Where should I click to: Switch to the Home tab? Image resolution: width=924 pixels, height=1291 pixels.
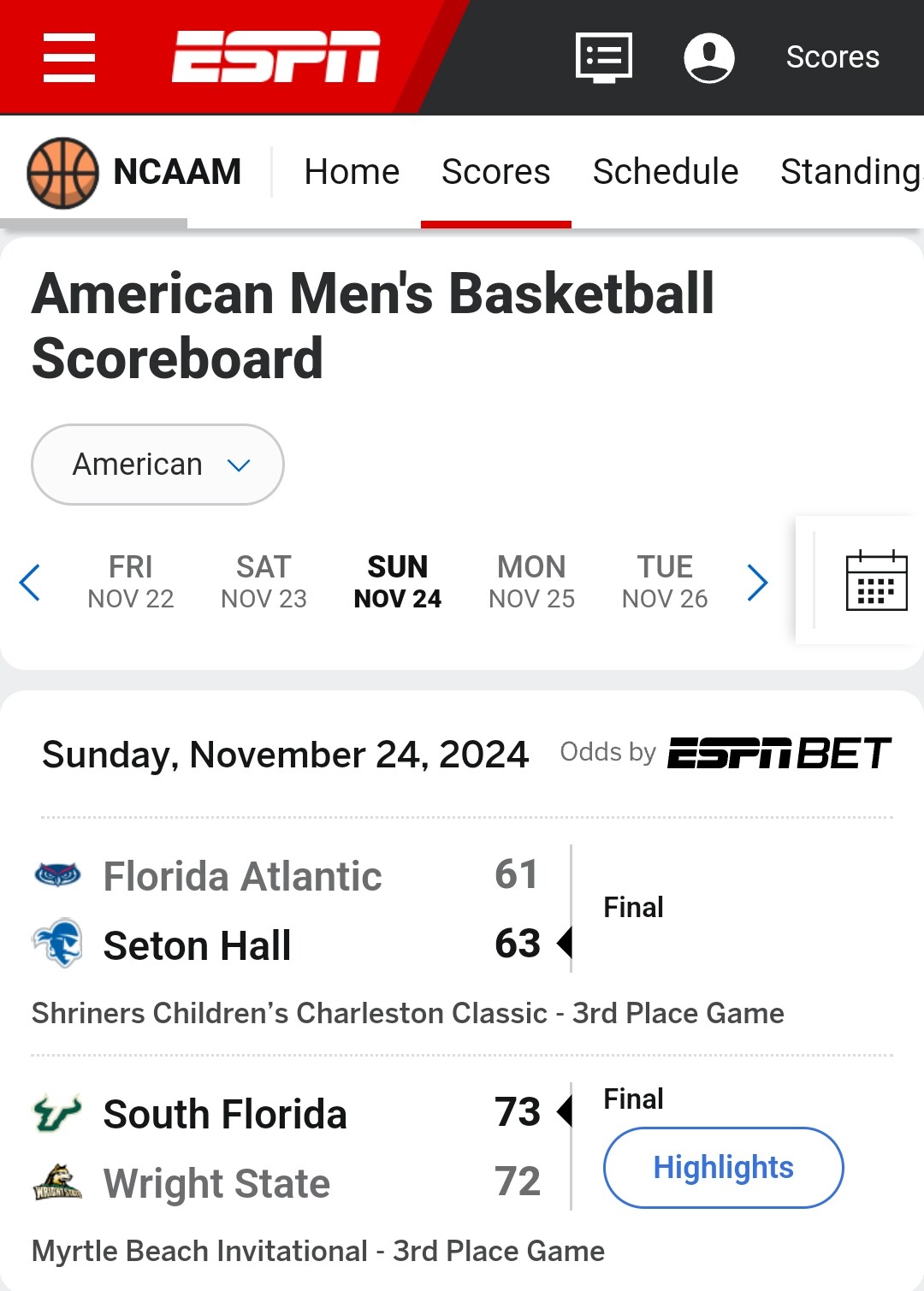click(x=352, y=172)
